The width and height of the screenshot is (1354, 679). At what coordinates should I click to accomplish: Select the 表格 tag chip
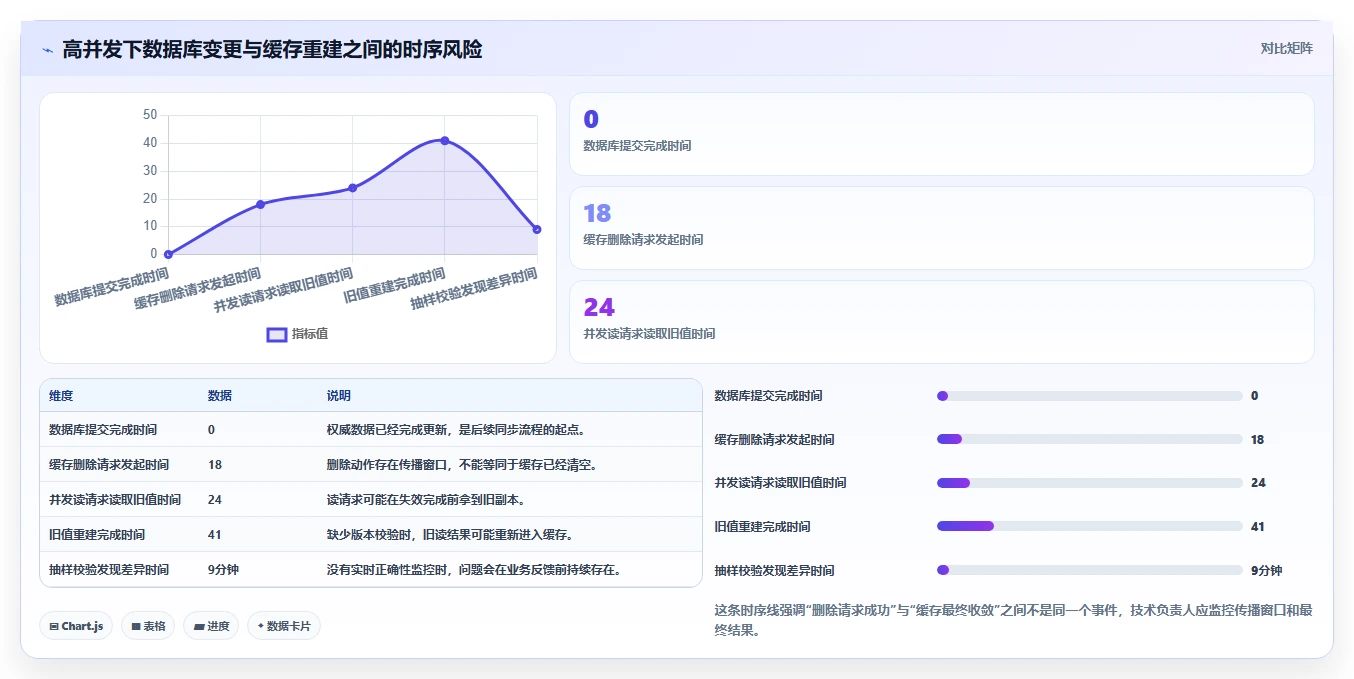coord(148,626)
